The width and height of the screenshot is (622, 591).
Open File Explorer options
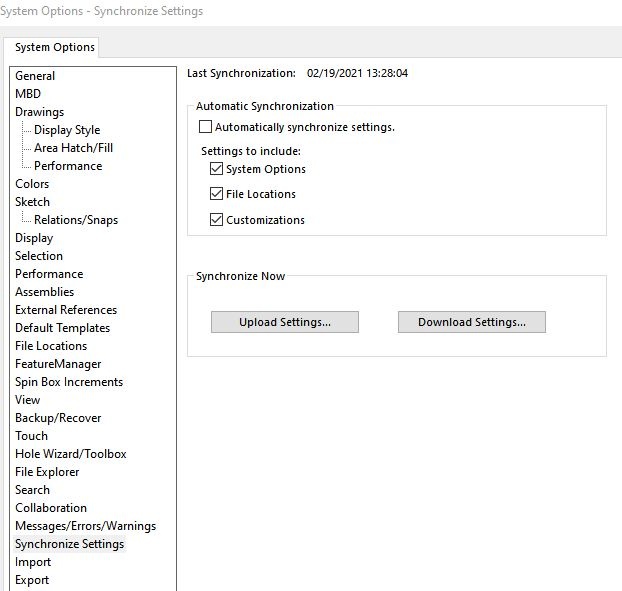click(47, 472)
